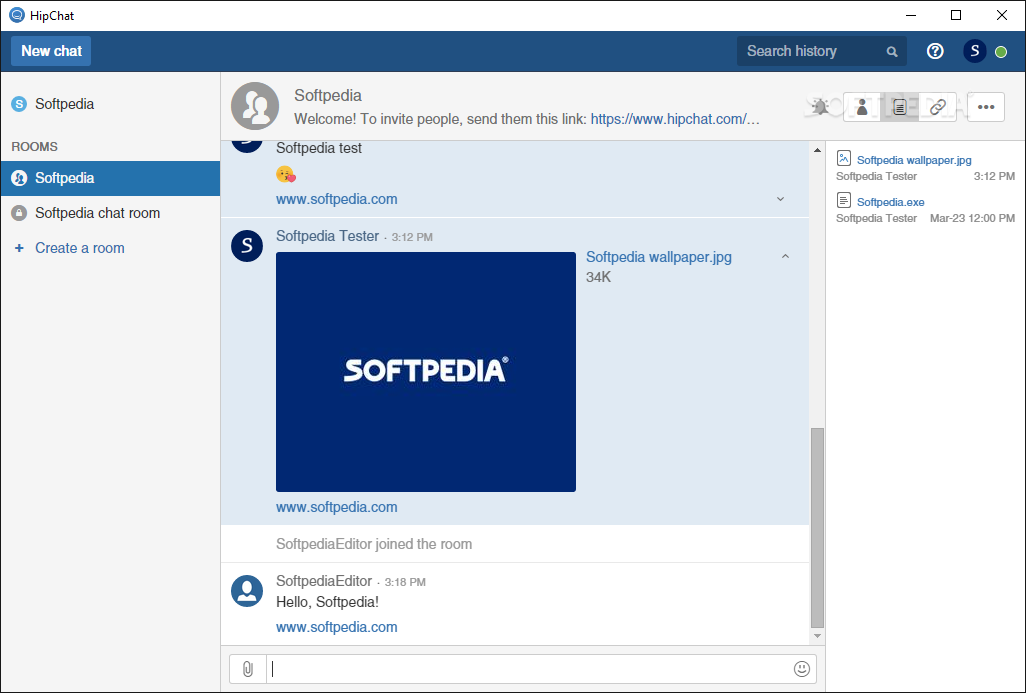The width and height of the screenshot is (1026, 693).
Task: Open the help question mark icon
Action: (x=935, y=51)
